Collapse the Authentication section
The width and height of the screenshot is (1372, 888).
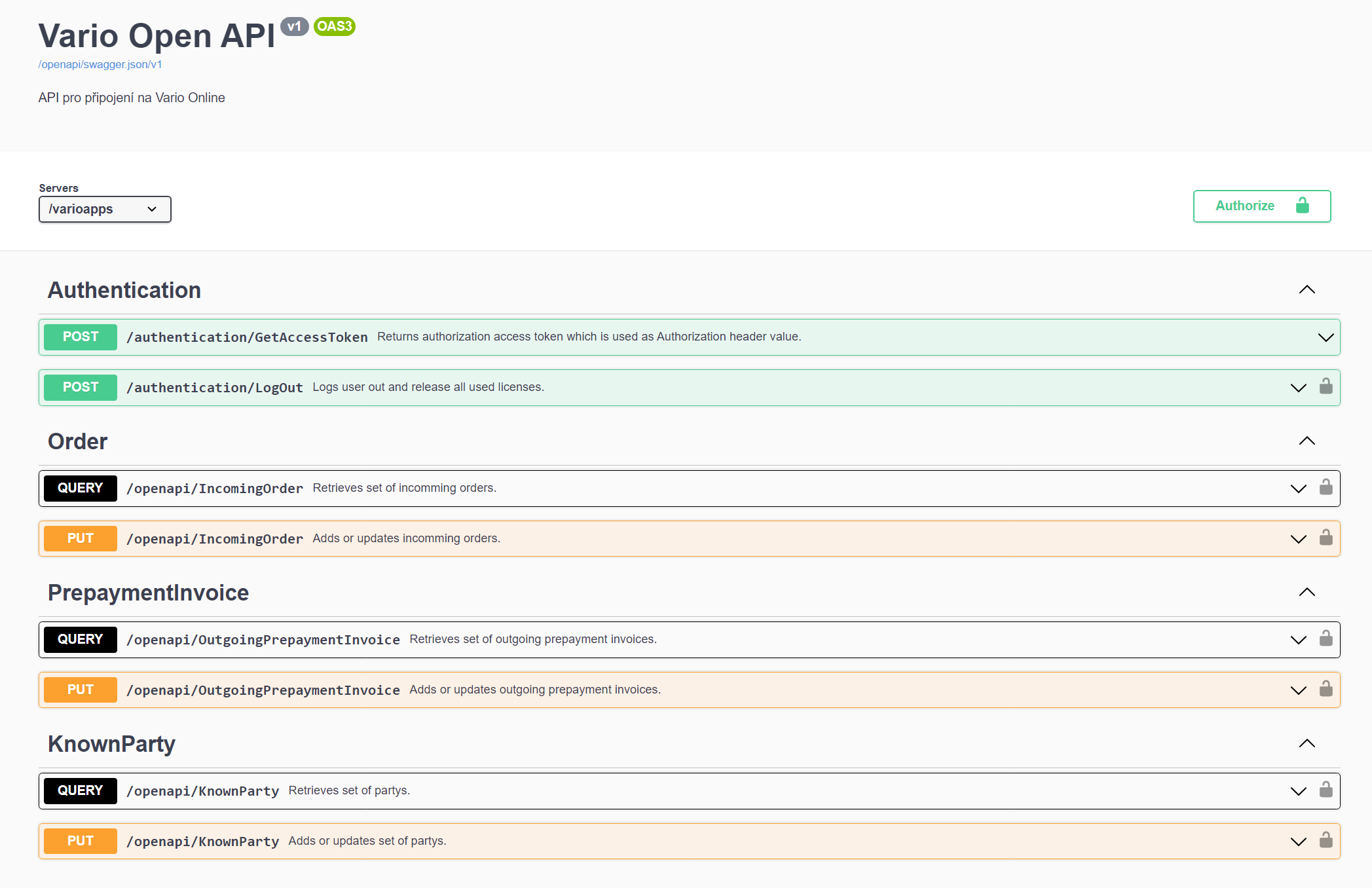tap(1307, 289)
